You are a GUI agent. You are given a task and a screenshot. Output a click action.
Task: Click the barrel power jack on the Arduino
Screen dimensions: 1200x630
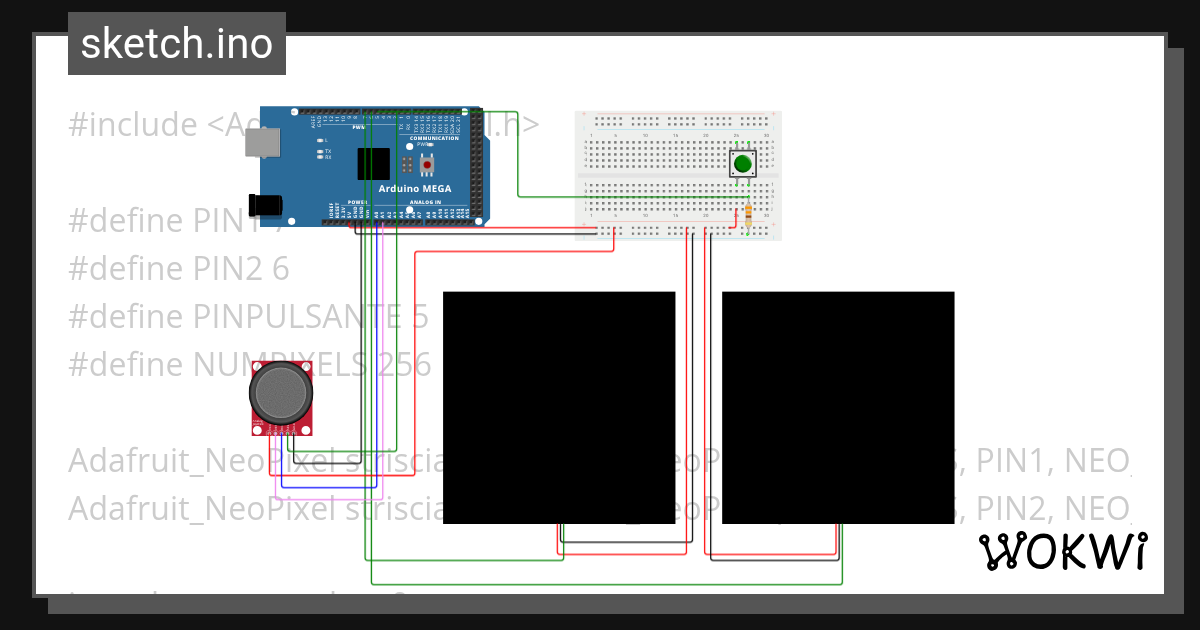coord(266,205)
